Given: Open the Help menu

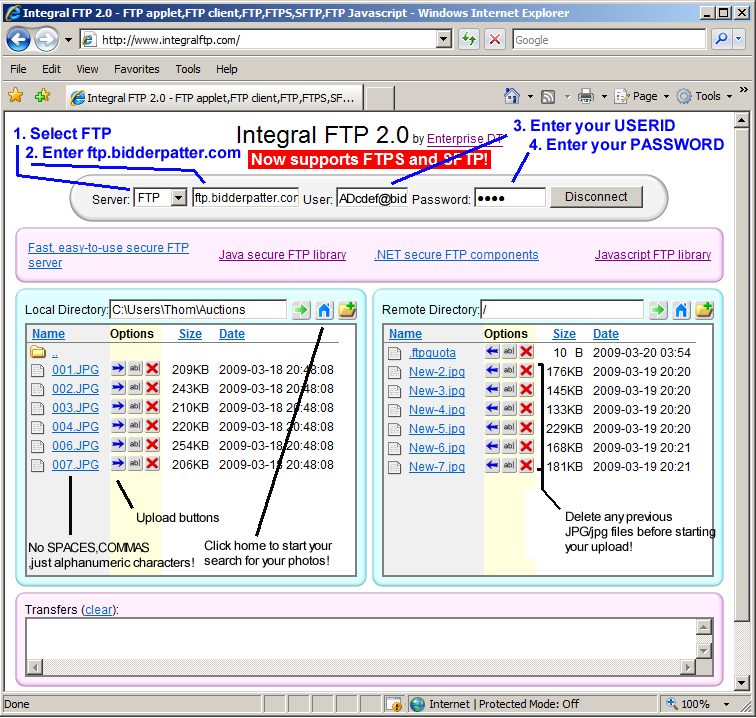Looking at the screenshot, I should tap(227, 69).
